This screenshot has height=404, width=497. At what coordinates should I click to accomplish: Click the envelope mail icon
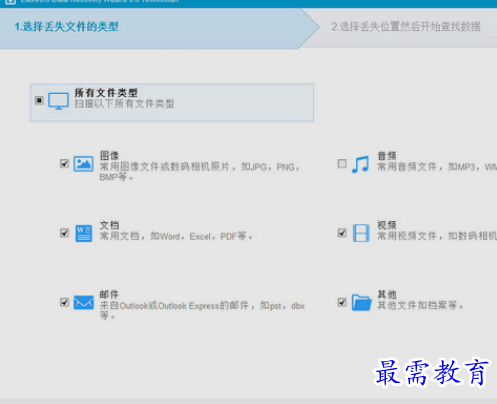tap(83, 302)
